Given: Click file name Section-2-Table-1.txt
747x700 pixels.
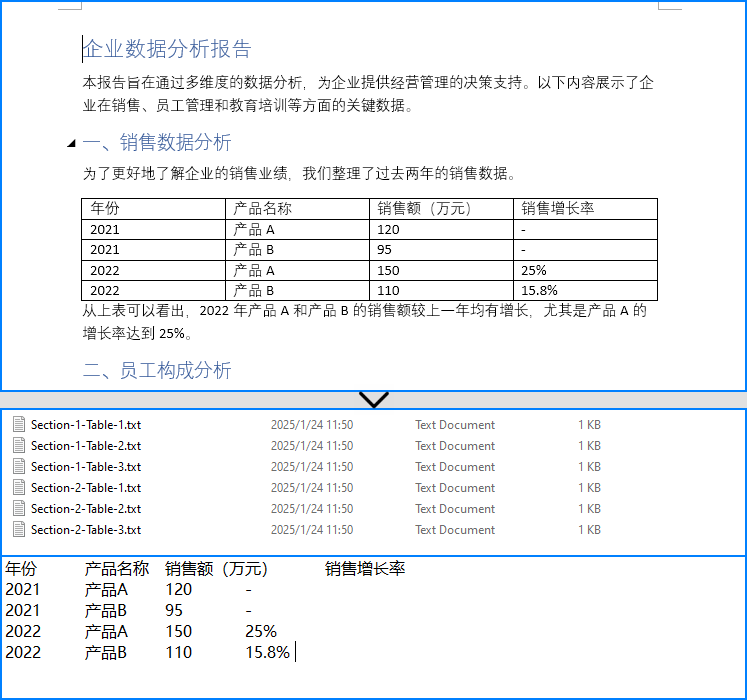Looking at the screenshot, I should (86, 487).
